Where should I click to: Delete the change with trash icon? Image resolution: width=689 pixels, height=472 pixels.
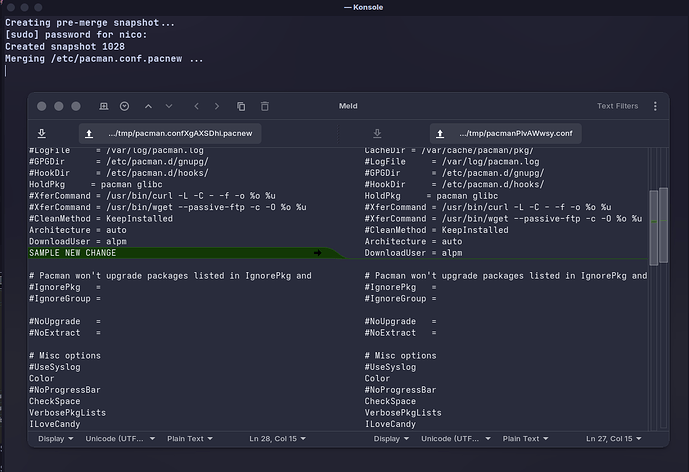(x=265, y=106)
